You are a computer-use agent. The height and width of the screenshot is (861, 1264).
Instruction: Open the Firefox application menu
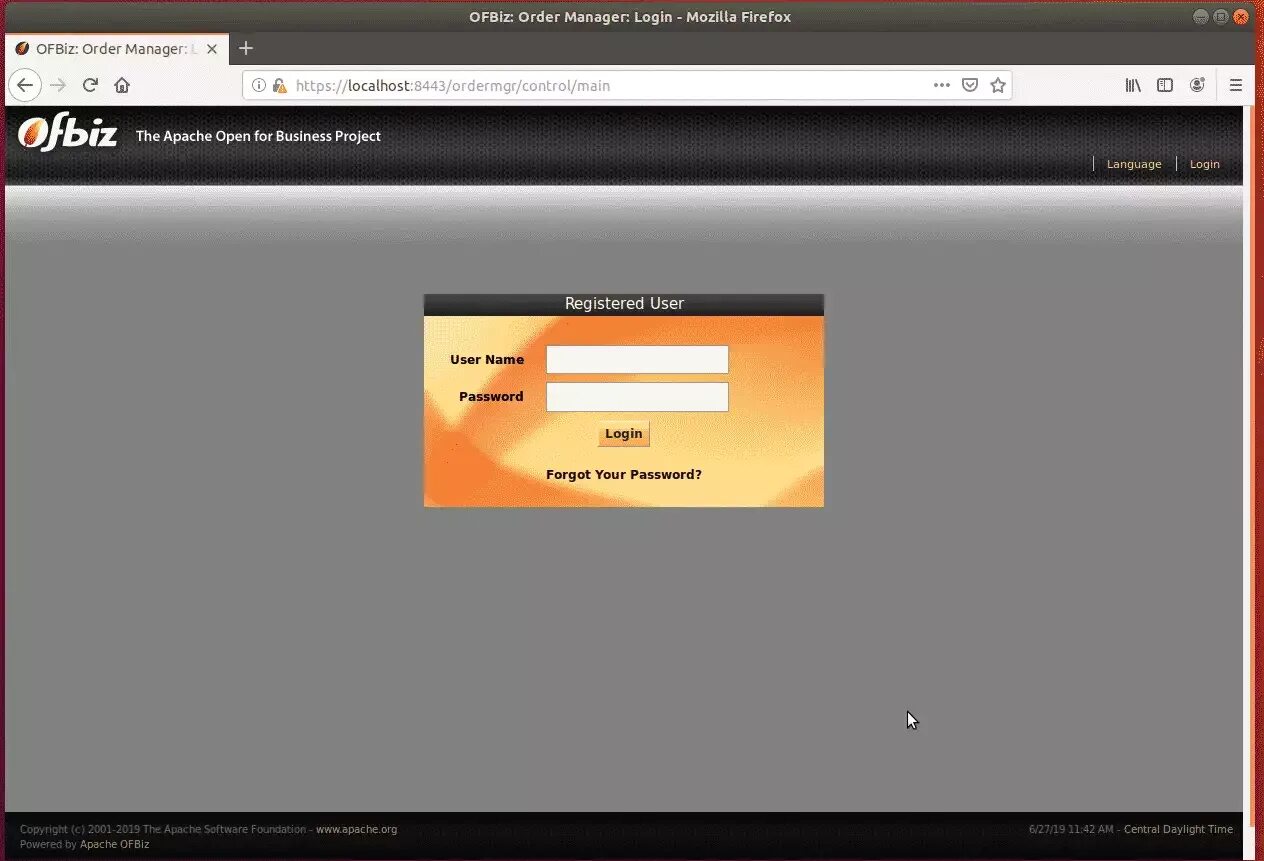click(x=1236, y=85)
